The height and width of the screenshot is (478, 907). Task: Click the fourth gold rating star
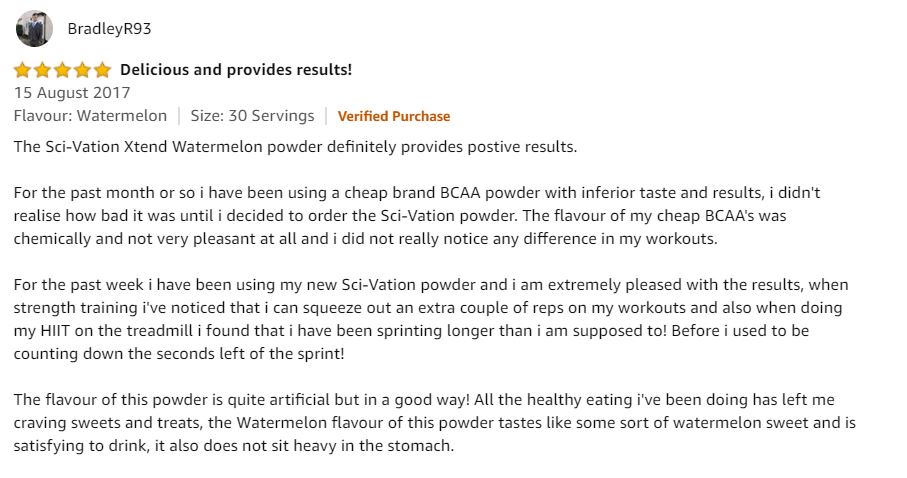[x=83, y=70]
